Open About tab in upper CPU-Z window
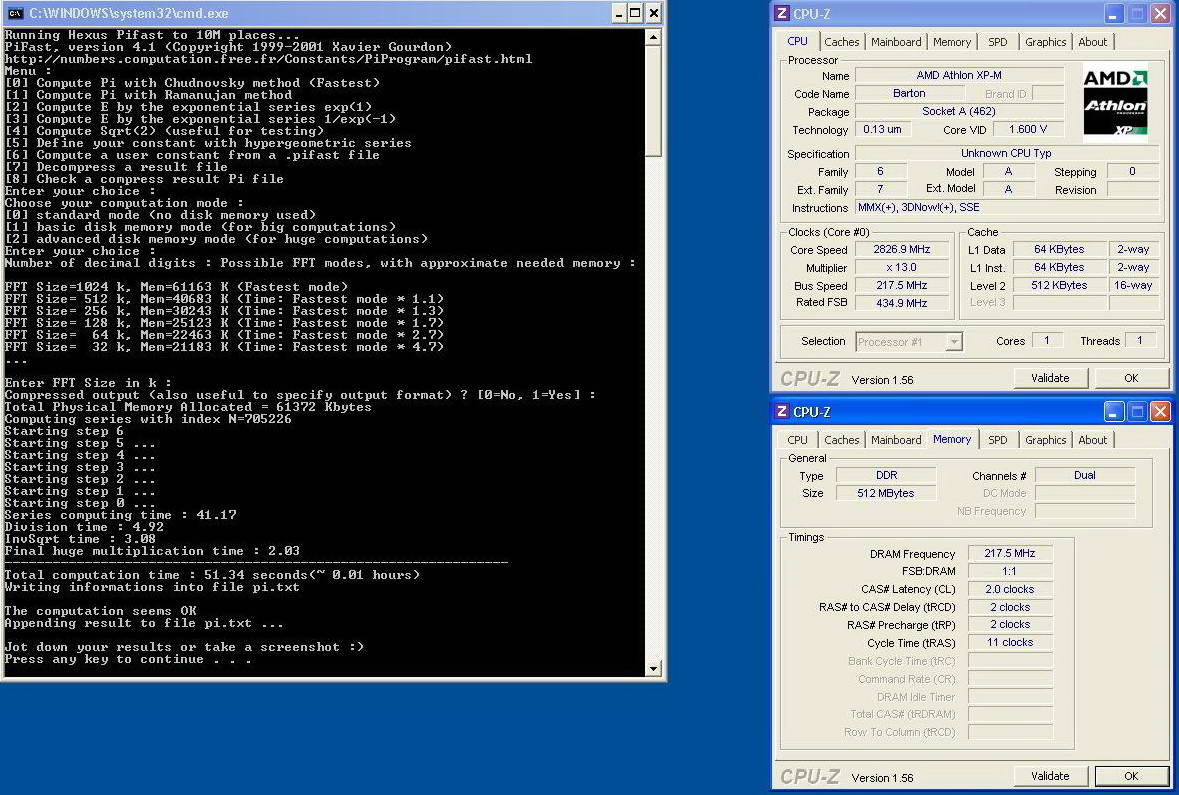The height and width of the screenshot is (795, 1179). coord(1093,42)
